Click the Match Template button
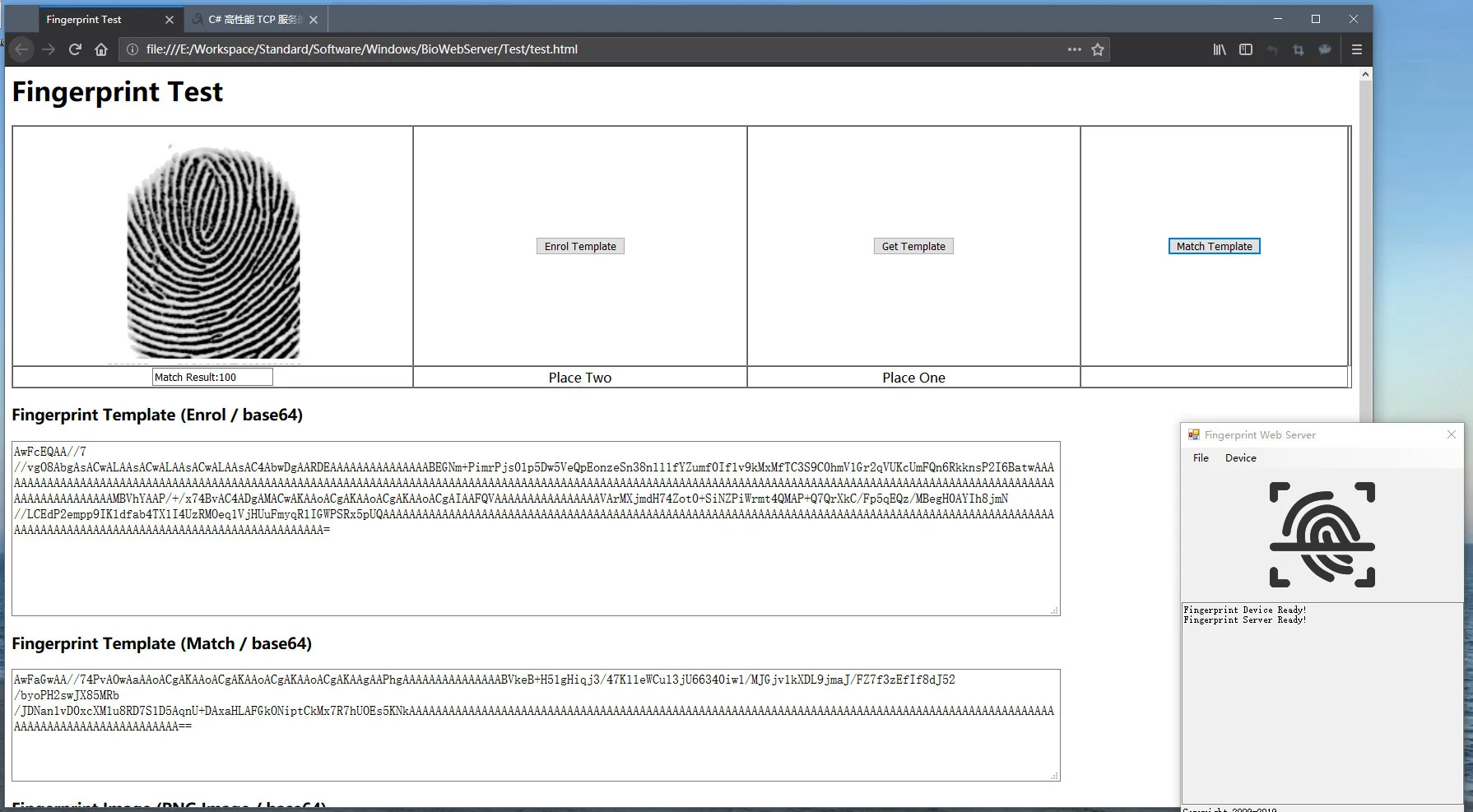1473x812 pixels. [x=1214, y=246]
